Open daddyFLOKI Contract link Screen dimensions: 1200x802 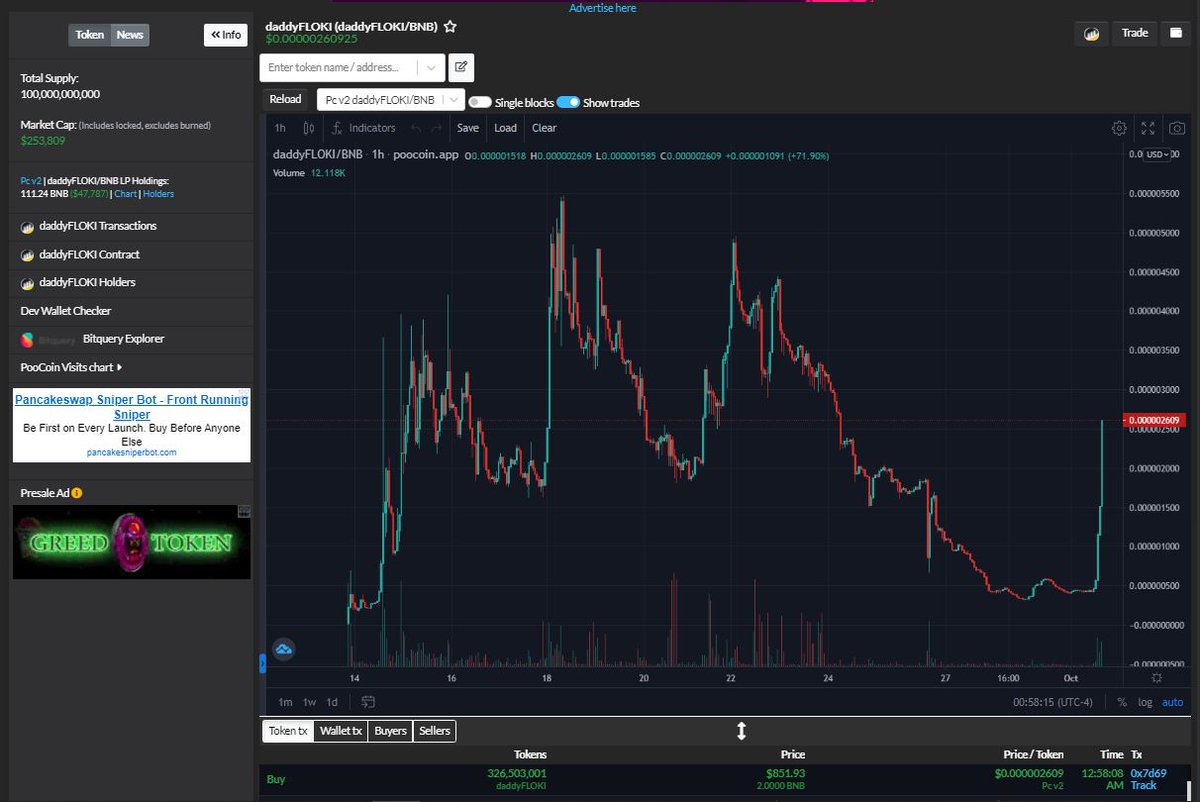(89, 254)
